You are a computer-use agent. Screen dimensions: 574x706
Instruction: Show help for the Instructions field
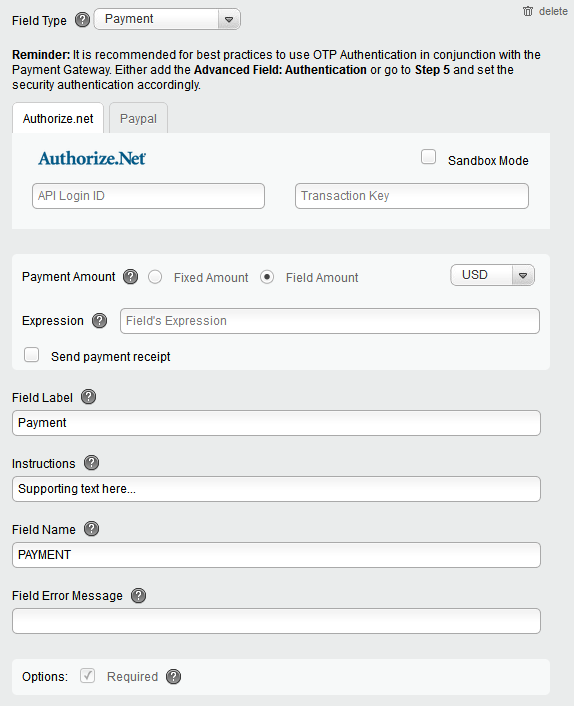tap(91, 462)
